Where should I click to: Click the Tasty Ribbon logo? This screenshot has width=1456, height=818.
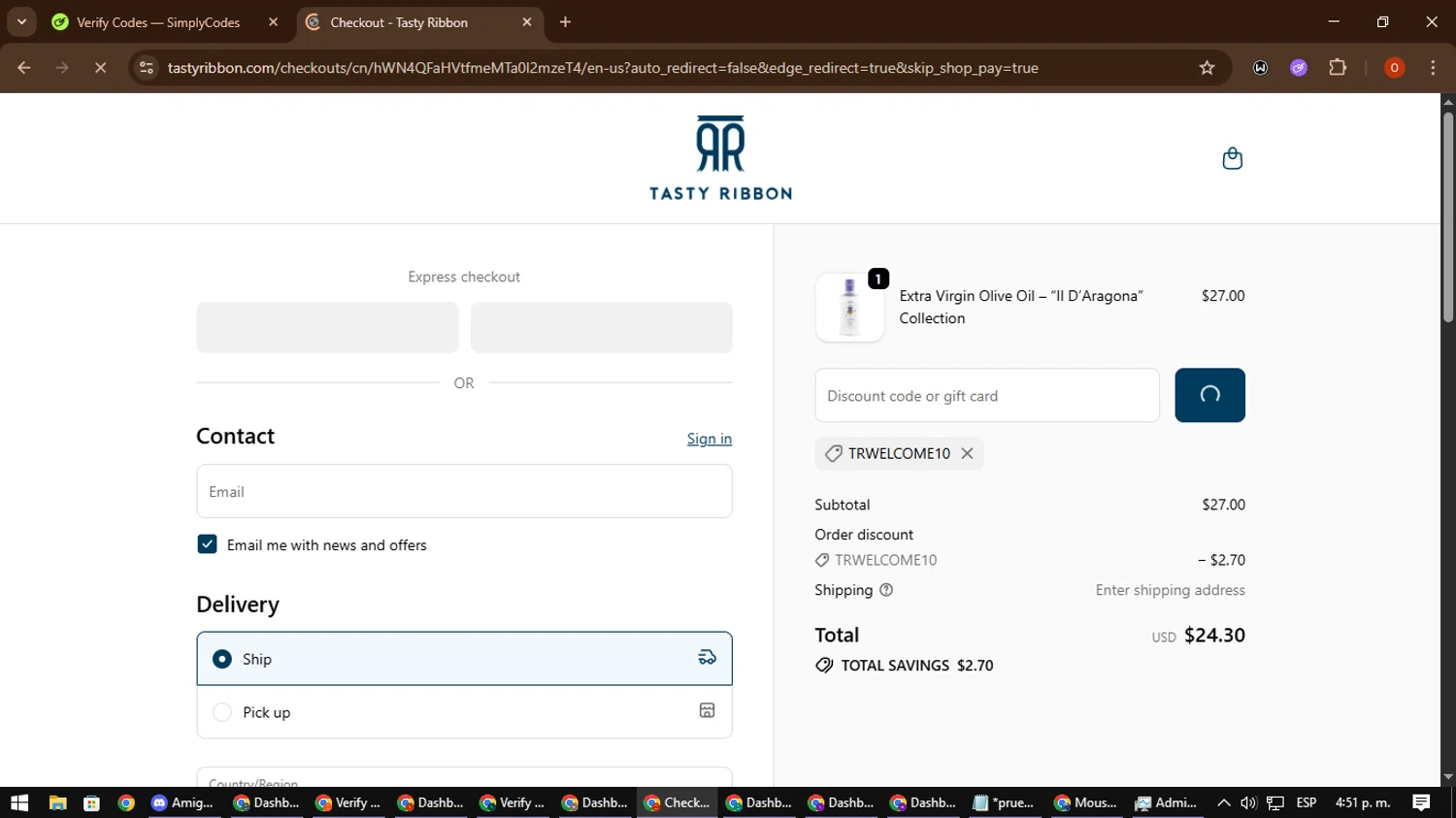point(720,158)
